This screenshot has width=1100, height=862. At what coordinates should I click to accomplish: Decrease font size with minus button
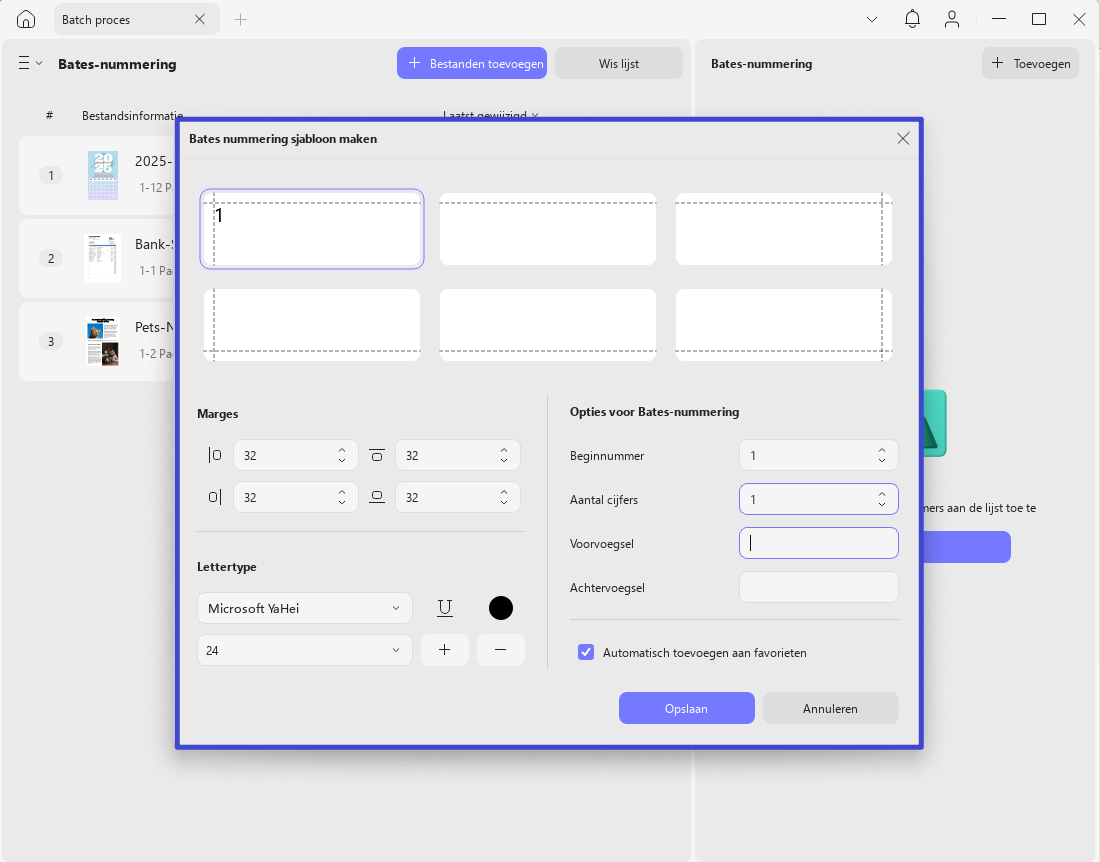coord(501,650)
